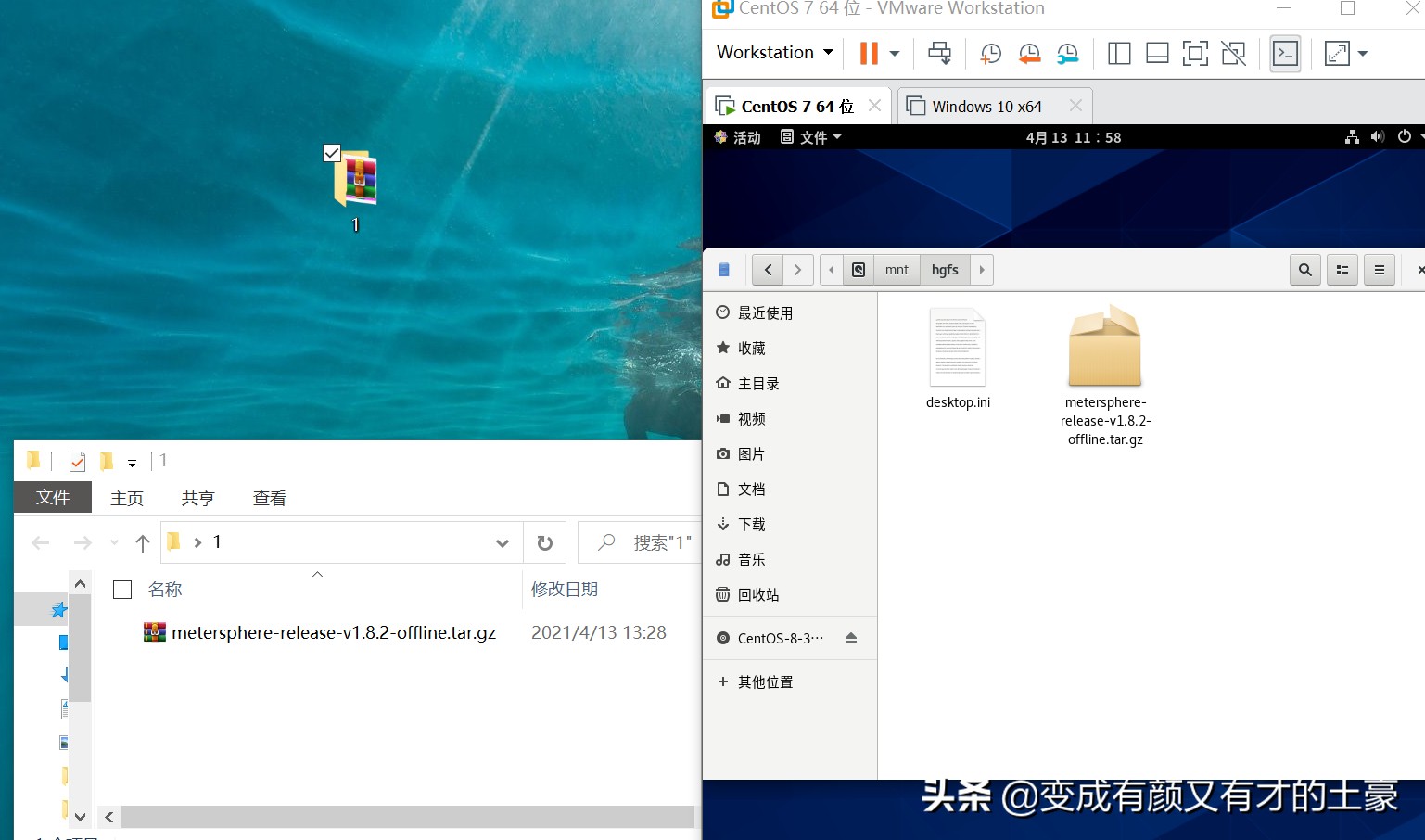Viewport: 1425px width, 840px height.
Task: Select desktop folder icon named 1
Action: click(x=355, y=190)
